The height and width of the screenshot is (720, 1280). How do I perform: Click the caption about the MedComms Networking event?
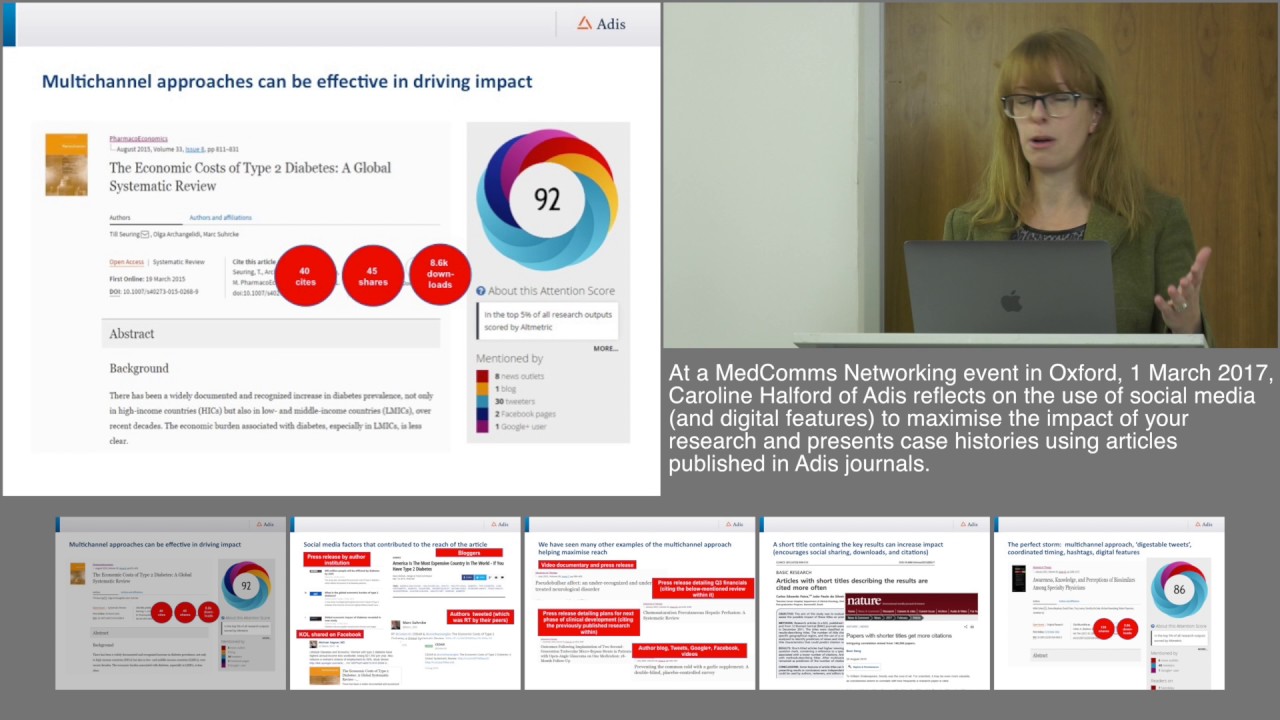point(970,418)
